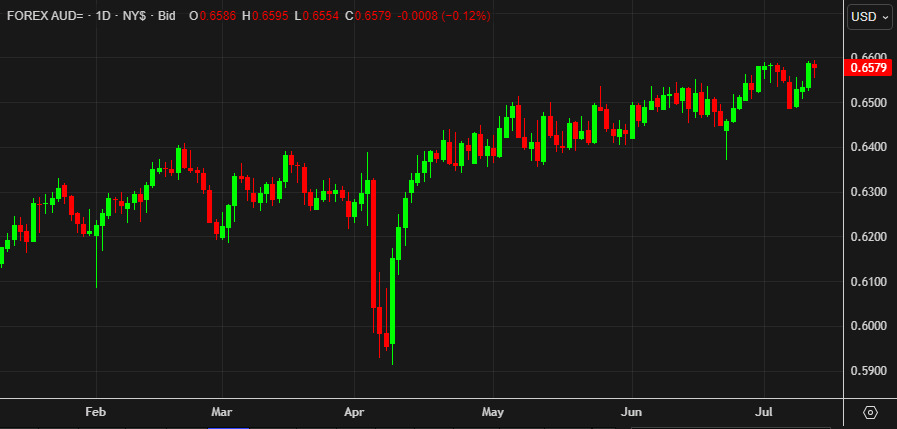Click the 0.5900 price axis label
Image resolution: width=897 pixels, height=429 pixels.
coord(868,371)
